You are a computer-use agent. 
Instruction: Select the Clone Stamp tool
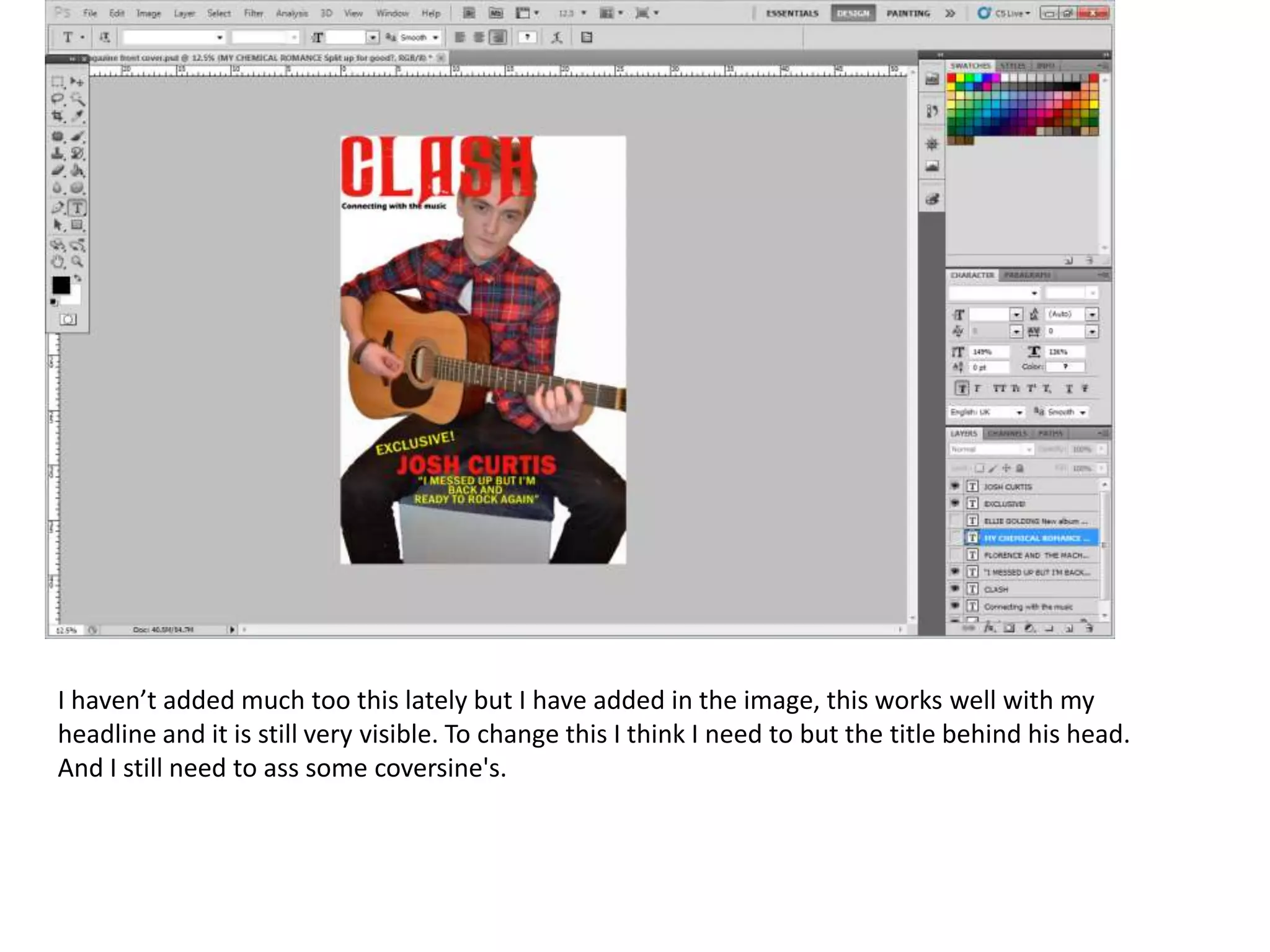58,153
